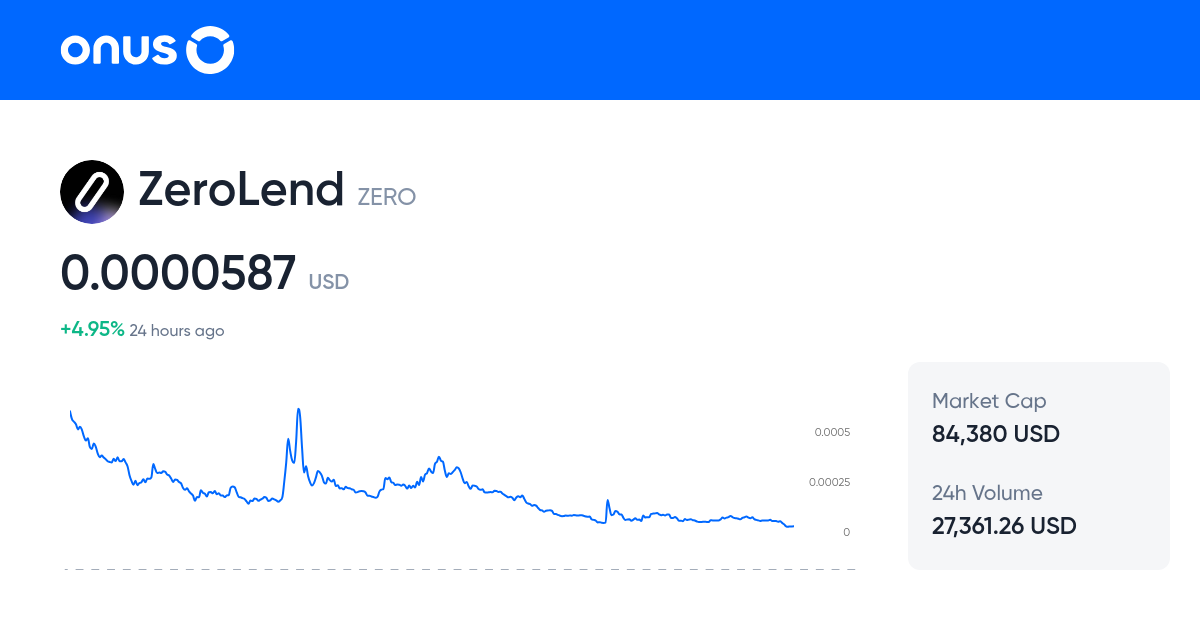Select the 27,361.26 USD volume value
Viewport: 1200px width, 630px height.
pos(1004,526)
